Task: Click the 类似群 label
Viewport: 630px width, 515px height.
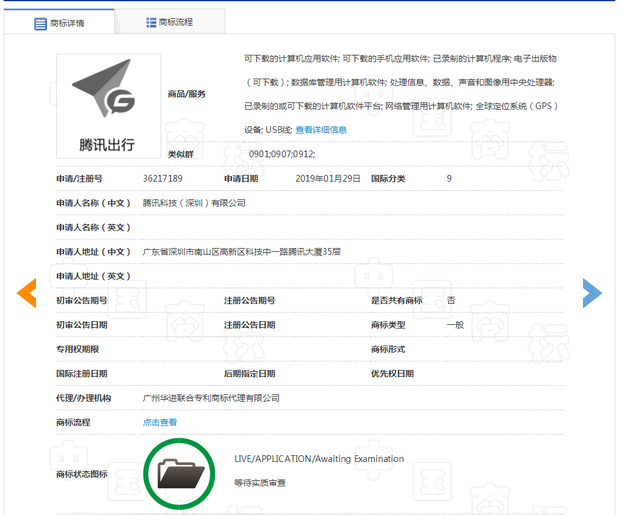Action: pos(180,154)
